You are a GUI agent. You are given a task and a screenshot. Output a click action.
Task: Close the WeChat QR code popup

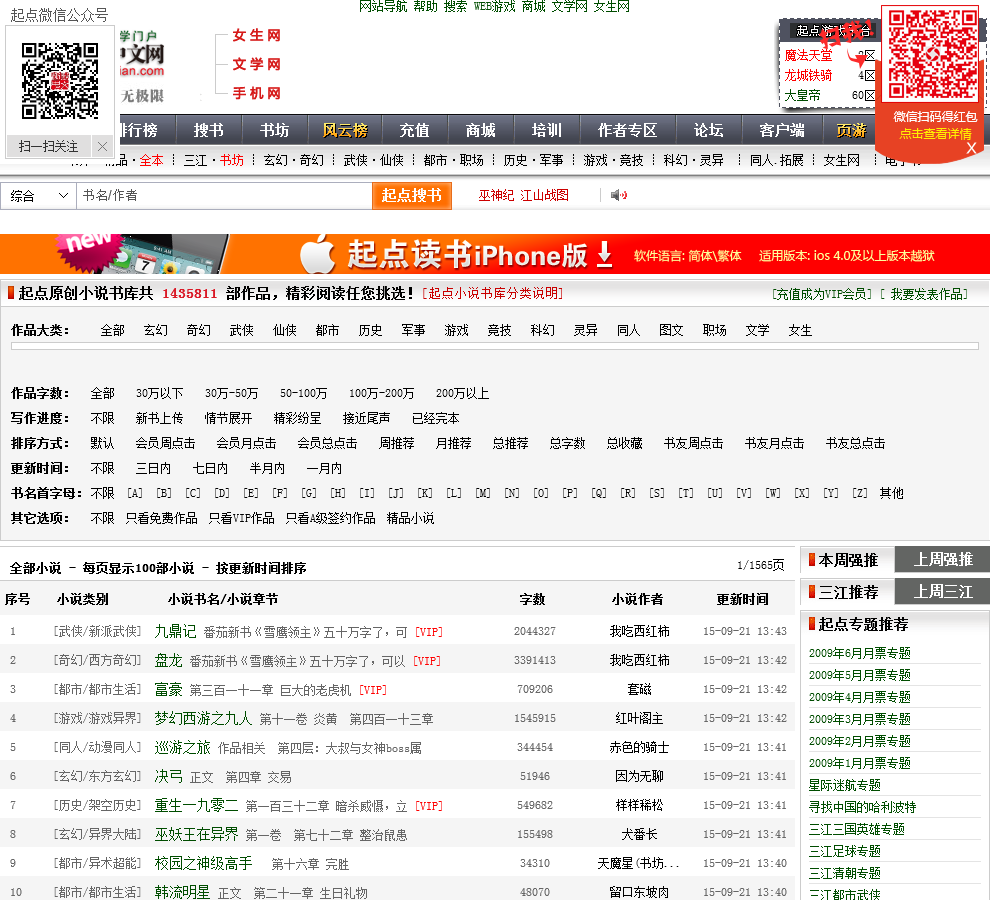click(x=102, y=147)
